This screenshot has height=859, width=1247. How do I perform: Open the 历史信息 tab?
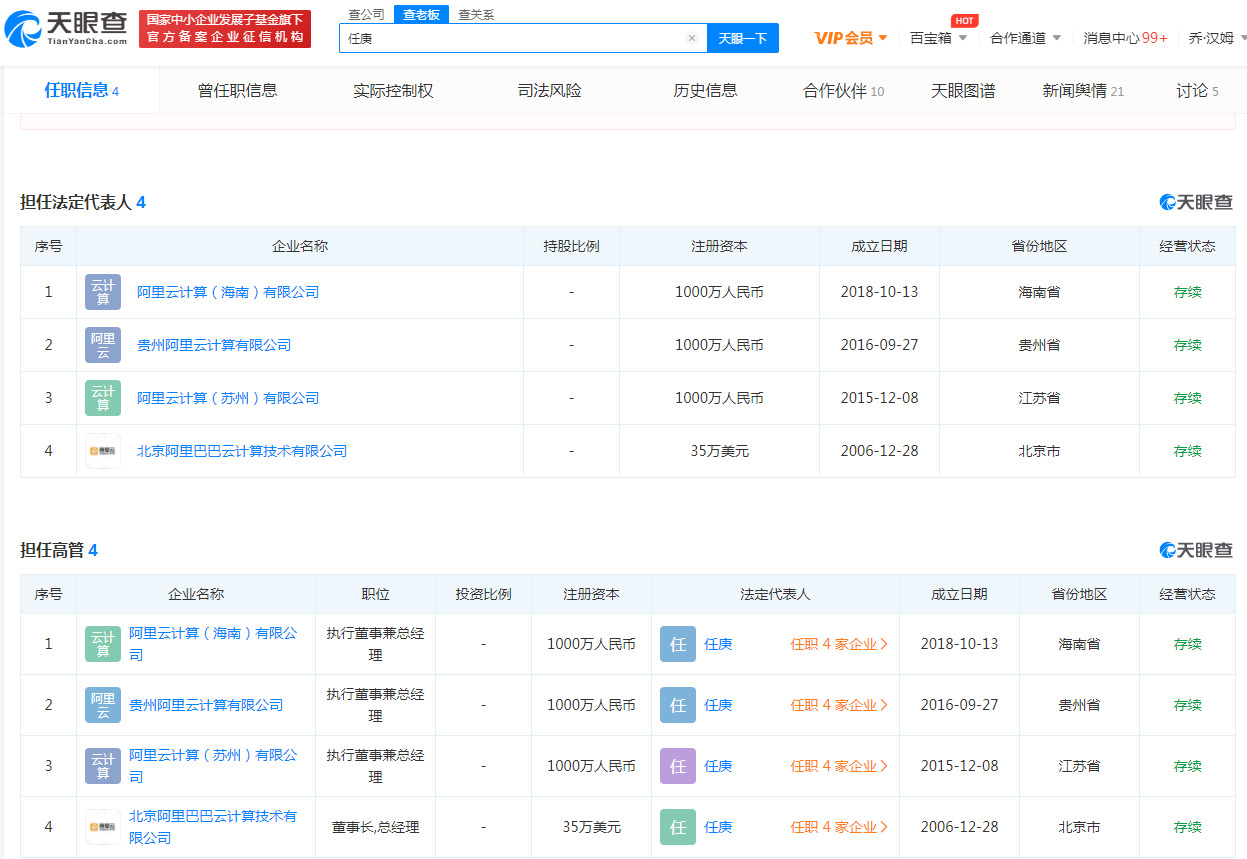pyautogui.click(x=705, y=91)
